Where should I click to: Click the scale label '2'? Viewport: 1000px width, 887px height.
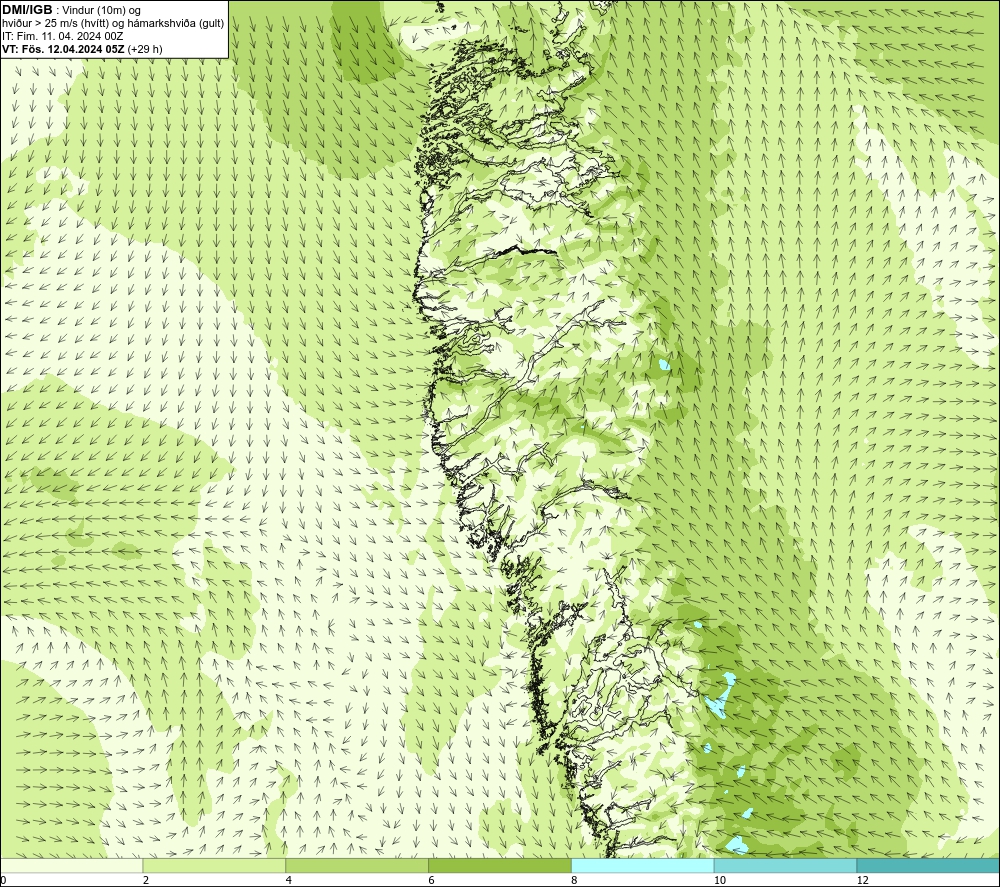click(146, 881)
